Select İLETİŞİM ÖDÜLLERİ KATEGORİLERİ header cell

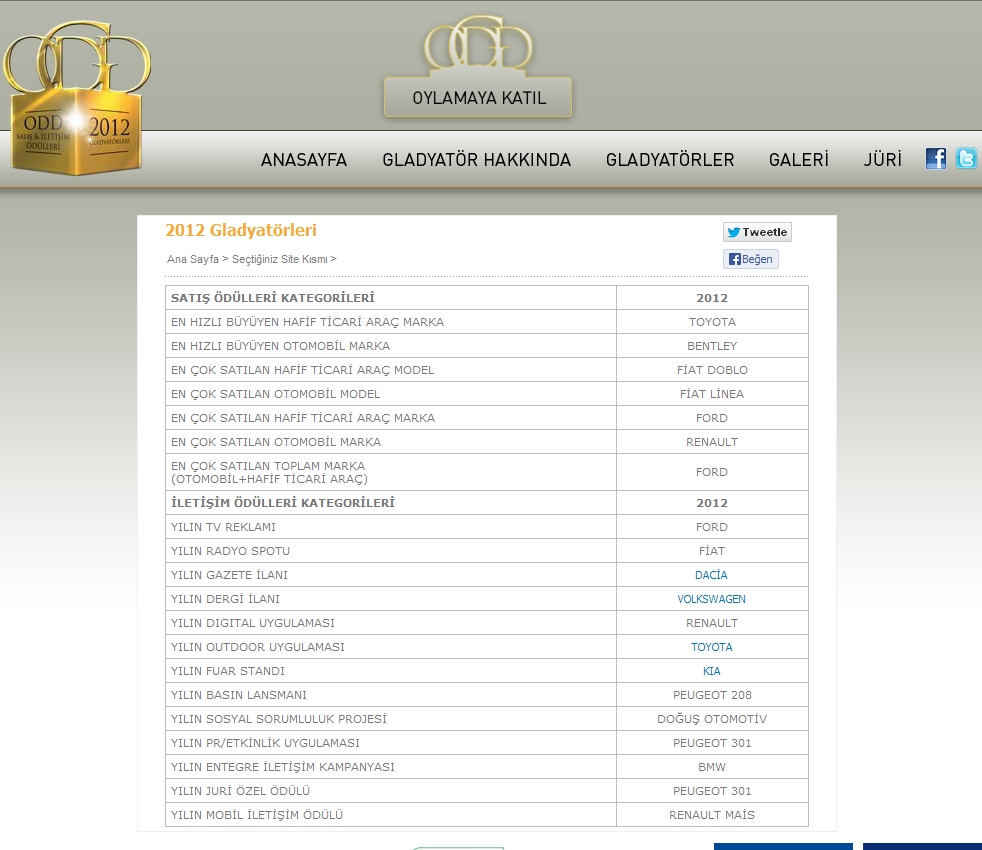coord(391,502)
